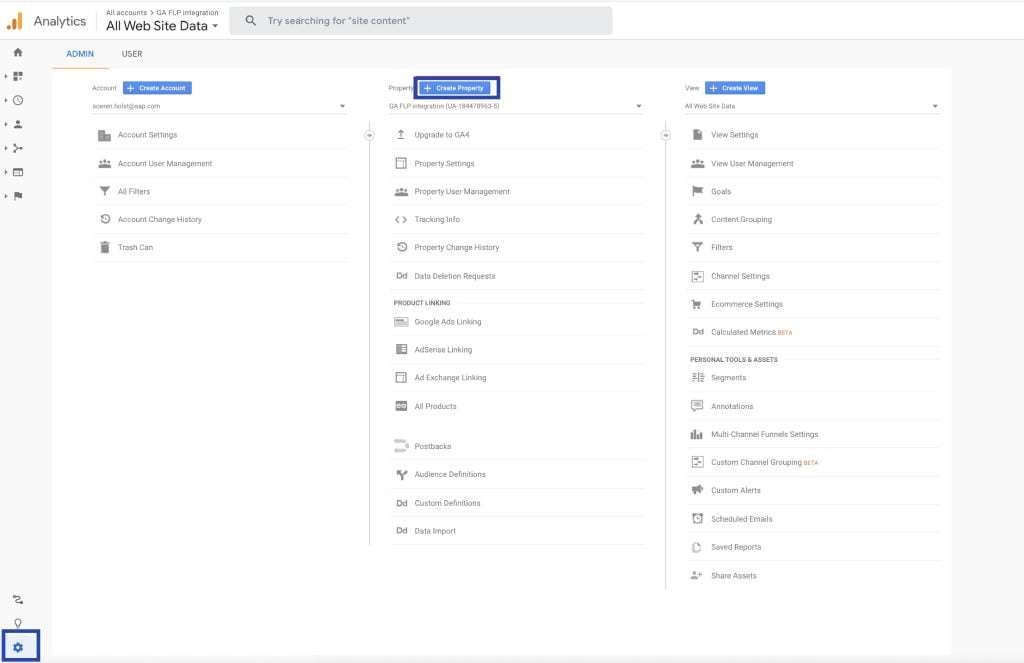Open the Attribution icon in lower sidebar
Image resolution: width=1024 pixels, height=663 pixels.
[18, 600]
